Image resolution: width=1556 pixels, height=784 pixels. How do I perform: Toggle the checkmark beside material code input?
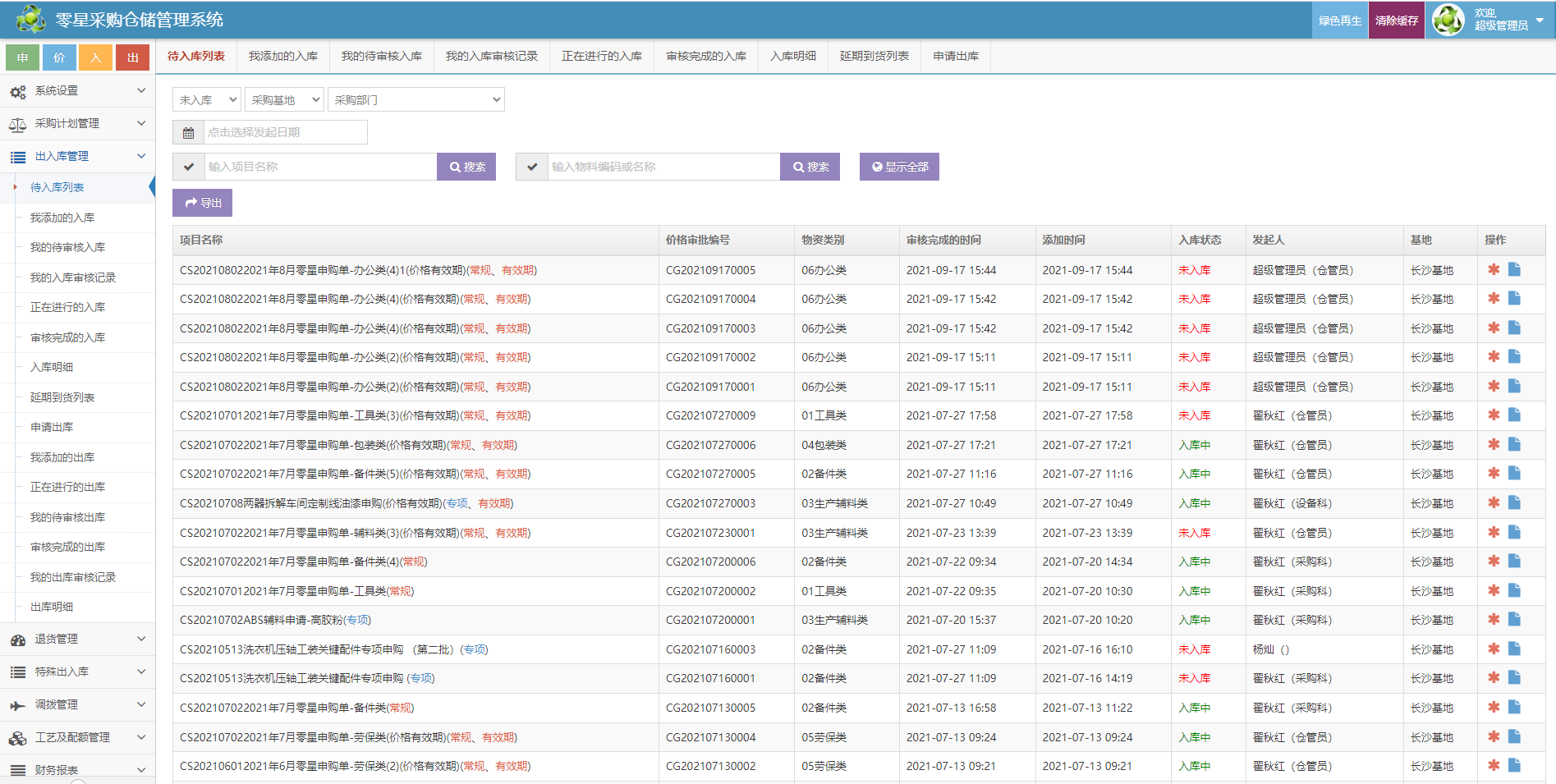click(532, 167)
